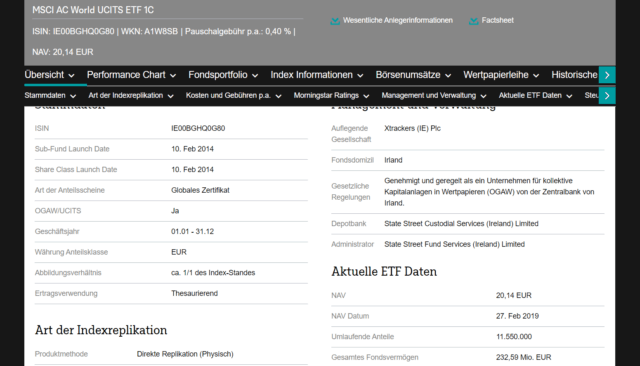Expand chevron next to Stammdaten

(73, 96)
